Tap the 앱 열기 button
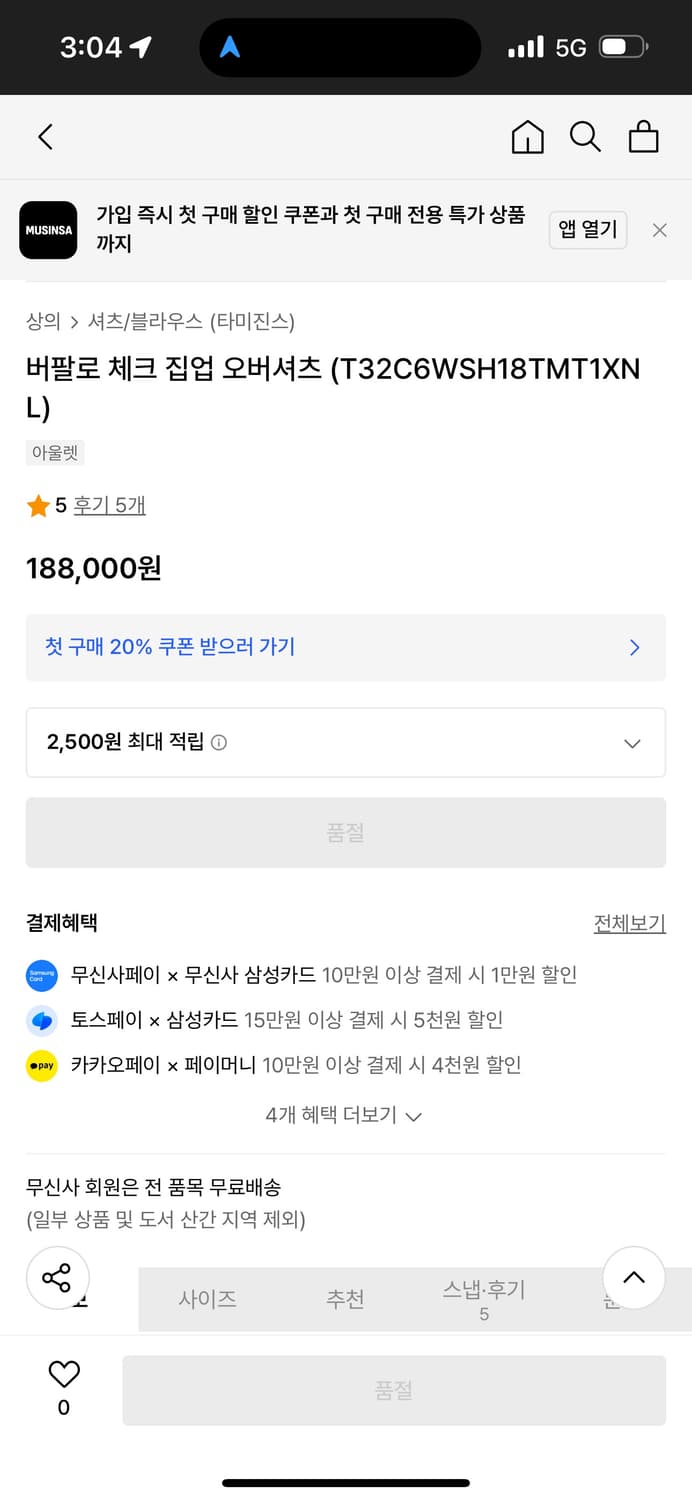The image size is (692, 1500). click(588, 230)
